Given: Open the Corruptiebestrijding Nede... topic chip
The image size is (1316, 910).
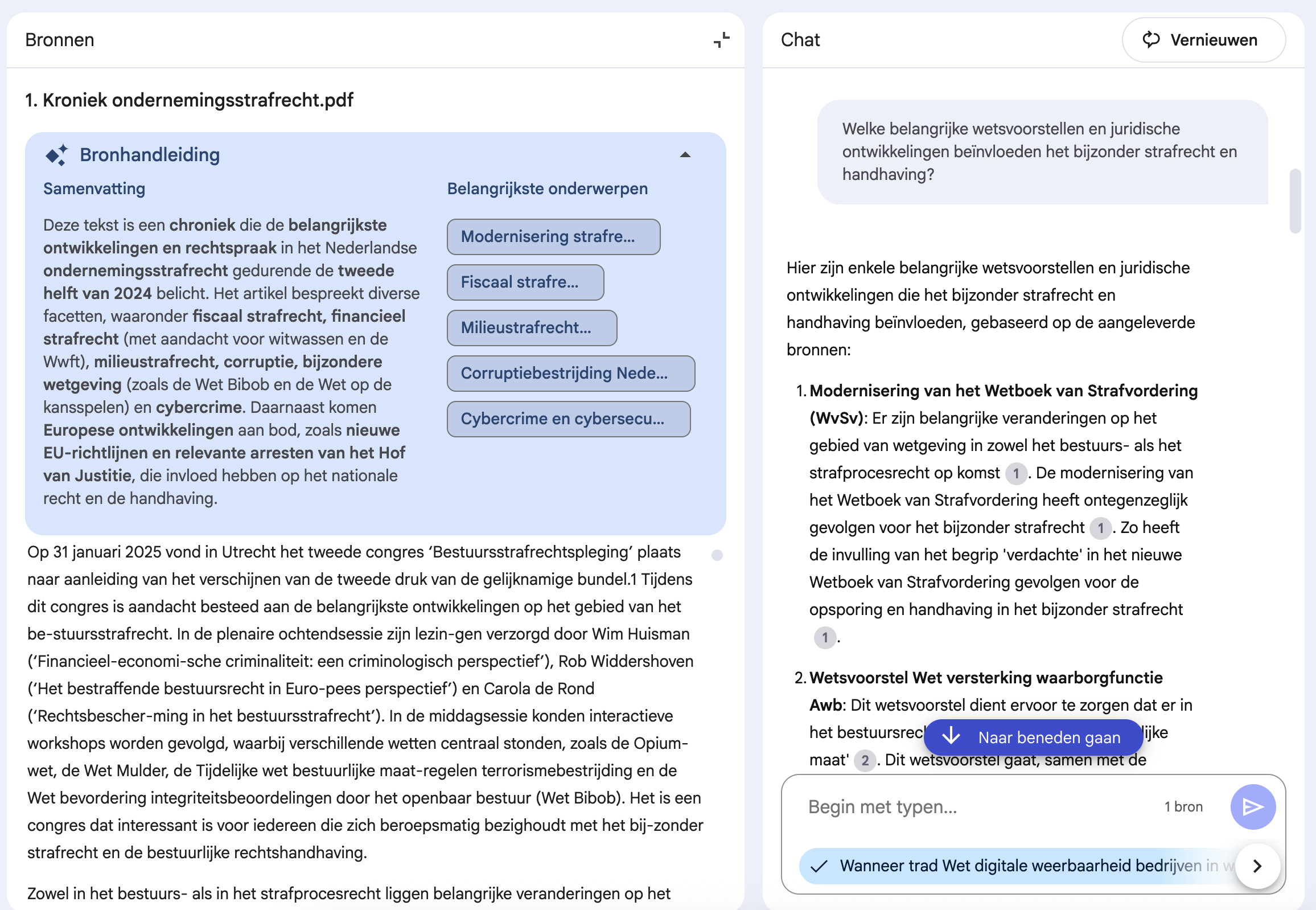Looking at the screenshot, I should point(570,374).
